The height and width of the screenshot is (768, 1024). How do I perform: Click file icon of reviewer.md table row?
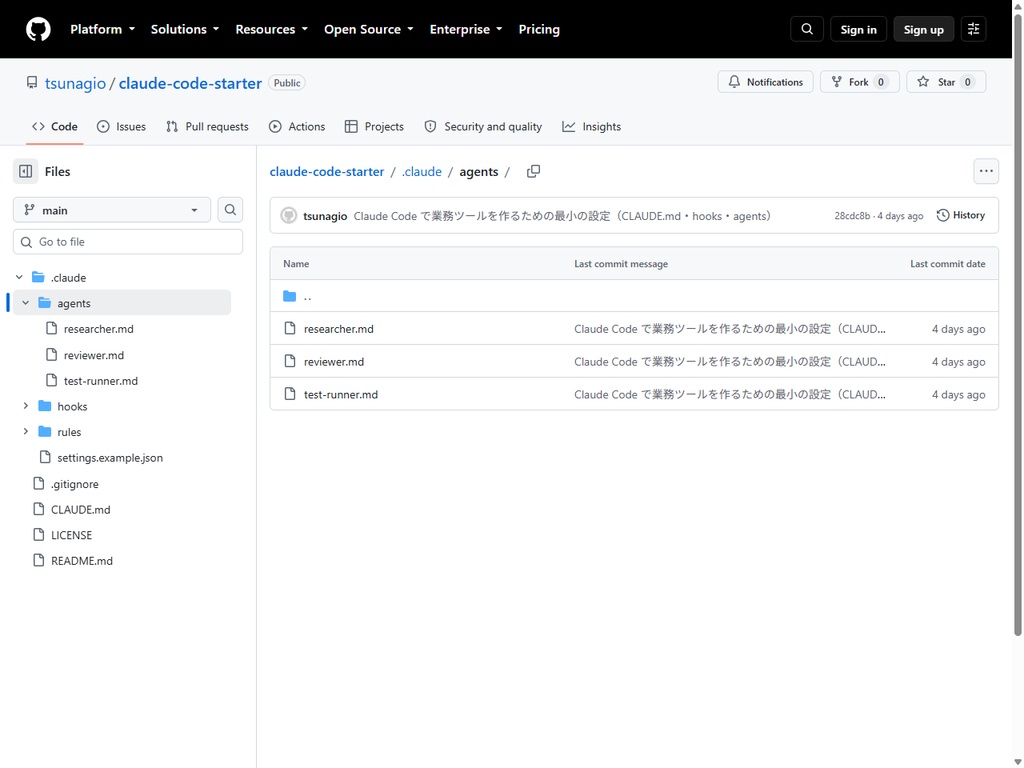pos(290,361)
